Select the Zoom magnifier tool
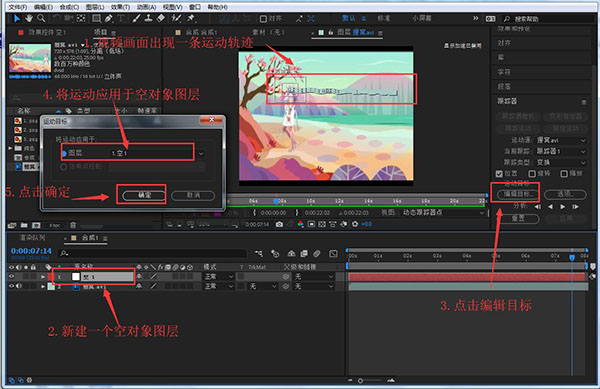The image size is (600, 389). point(41,18)
